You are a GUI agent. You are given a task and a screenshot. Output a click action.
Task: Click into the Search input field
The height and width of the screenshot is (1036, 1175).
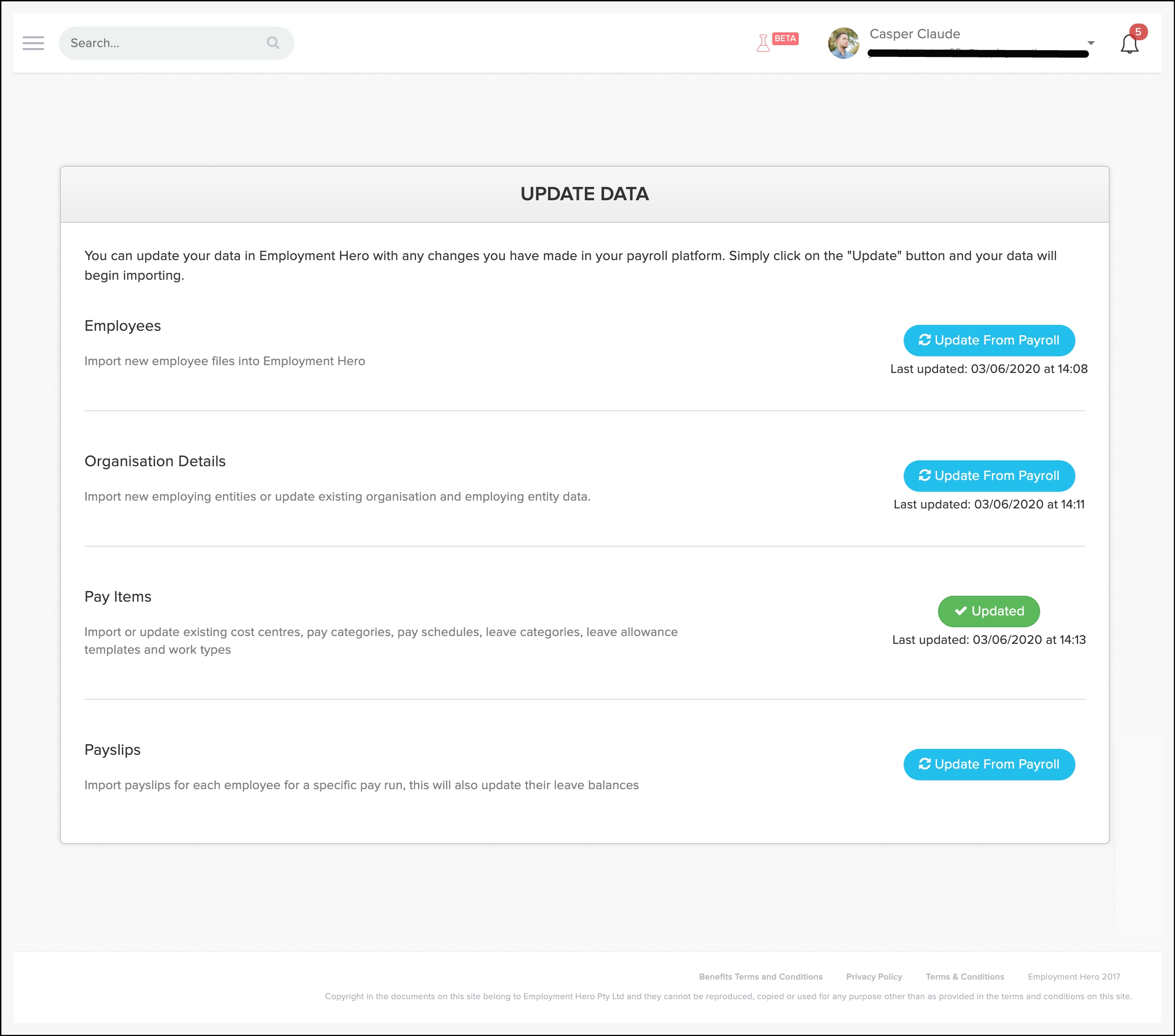coord(161,43)
